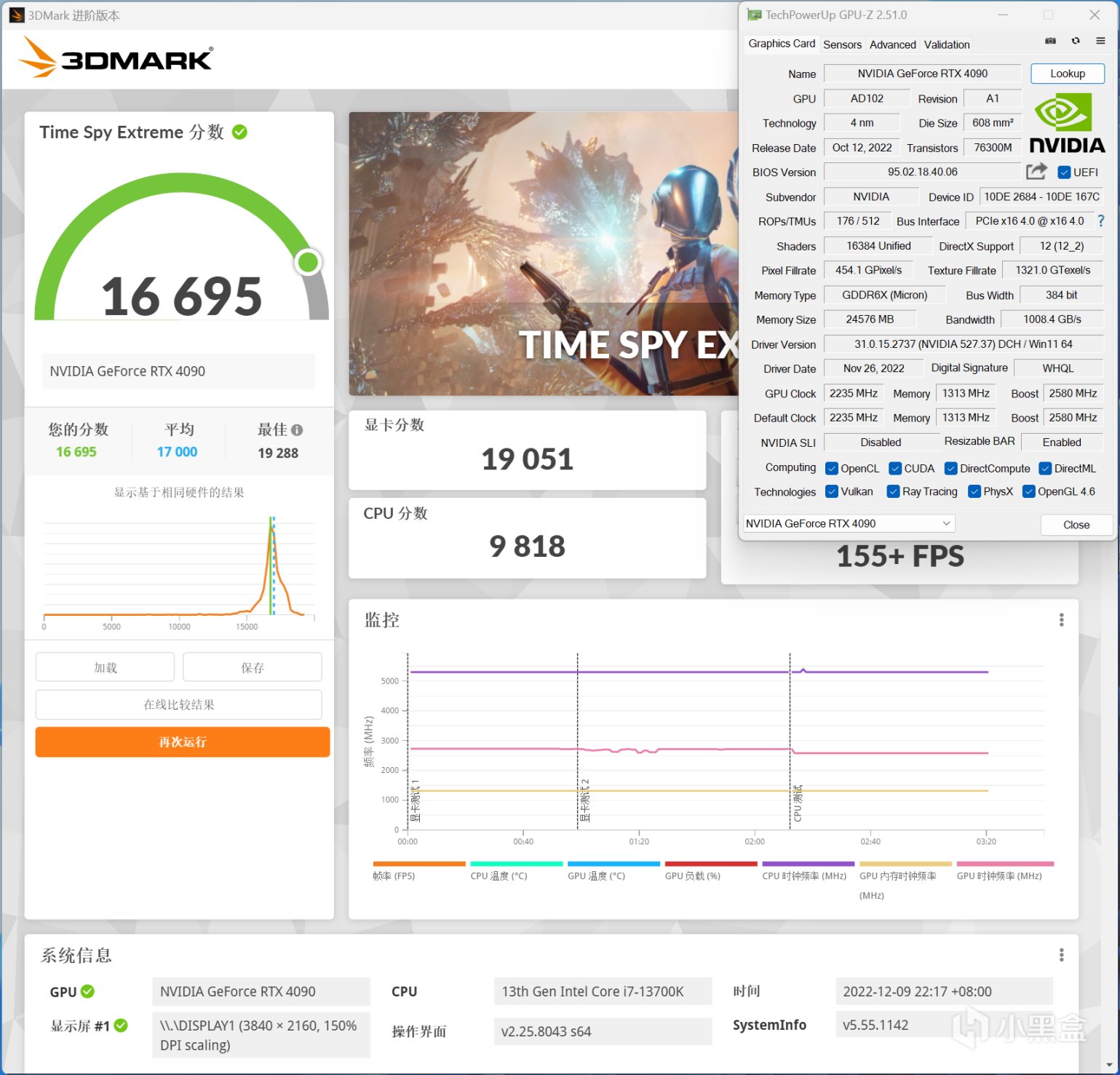Click the 帧率 (FPS) orange legend swatch
This screenshot has height=1075, width=1120.
(x=419, y=864)
